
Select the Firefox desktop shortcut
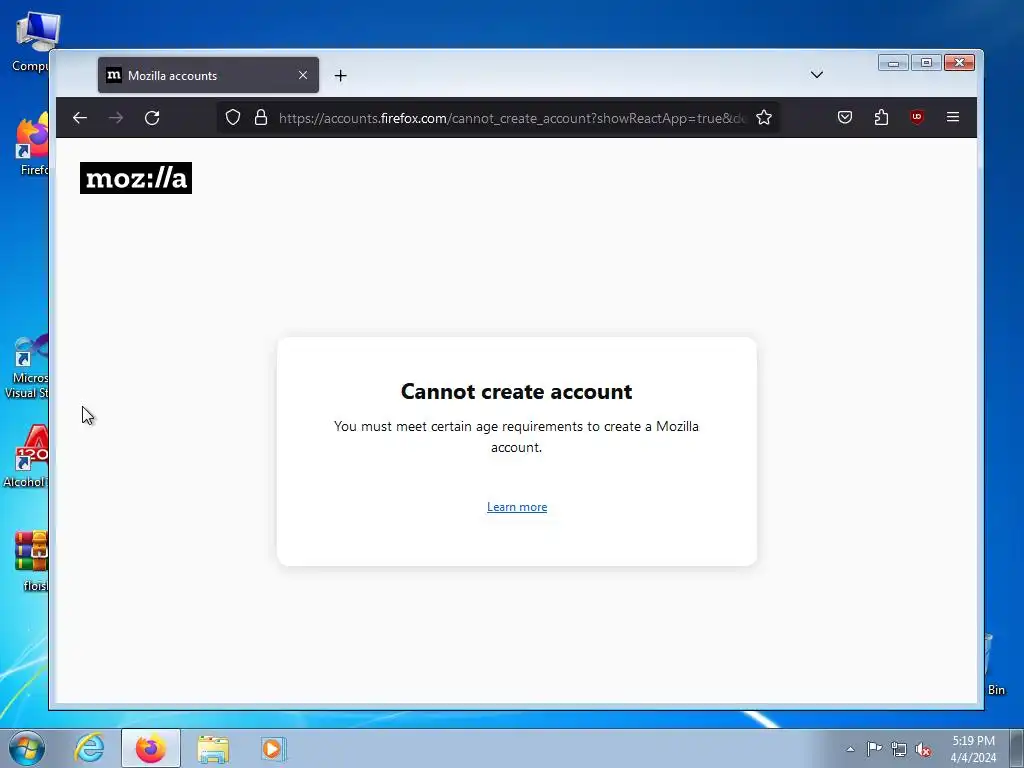(x=33, y=145)
